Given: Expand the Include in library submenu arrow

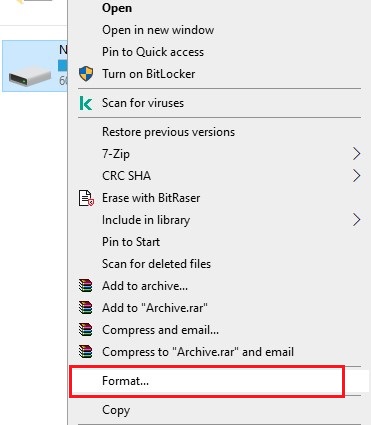Looking at the screenshot, I should 357,220.
